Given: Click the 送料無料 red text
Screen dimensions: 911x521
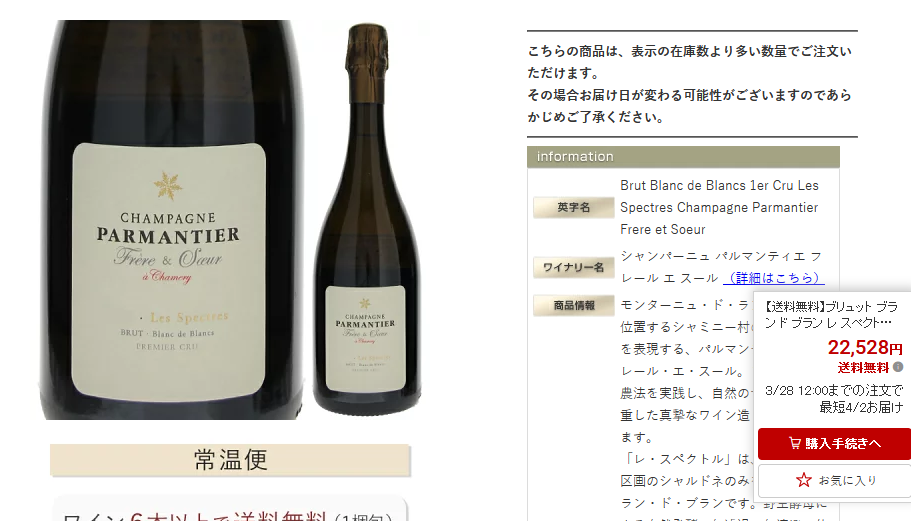Looking at the screenshot, I should (x=863, y=367).
